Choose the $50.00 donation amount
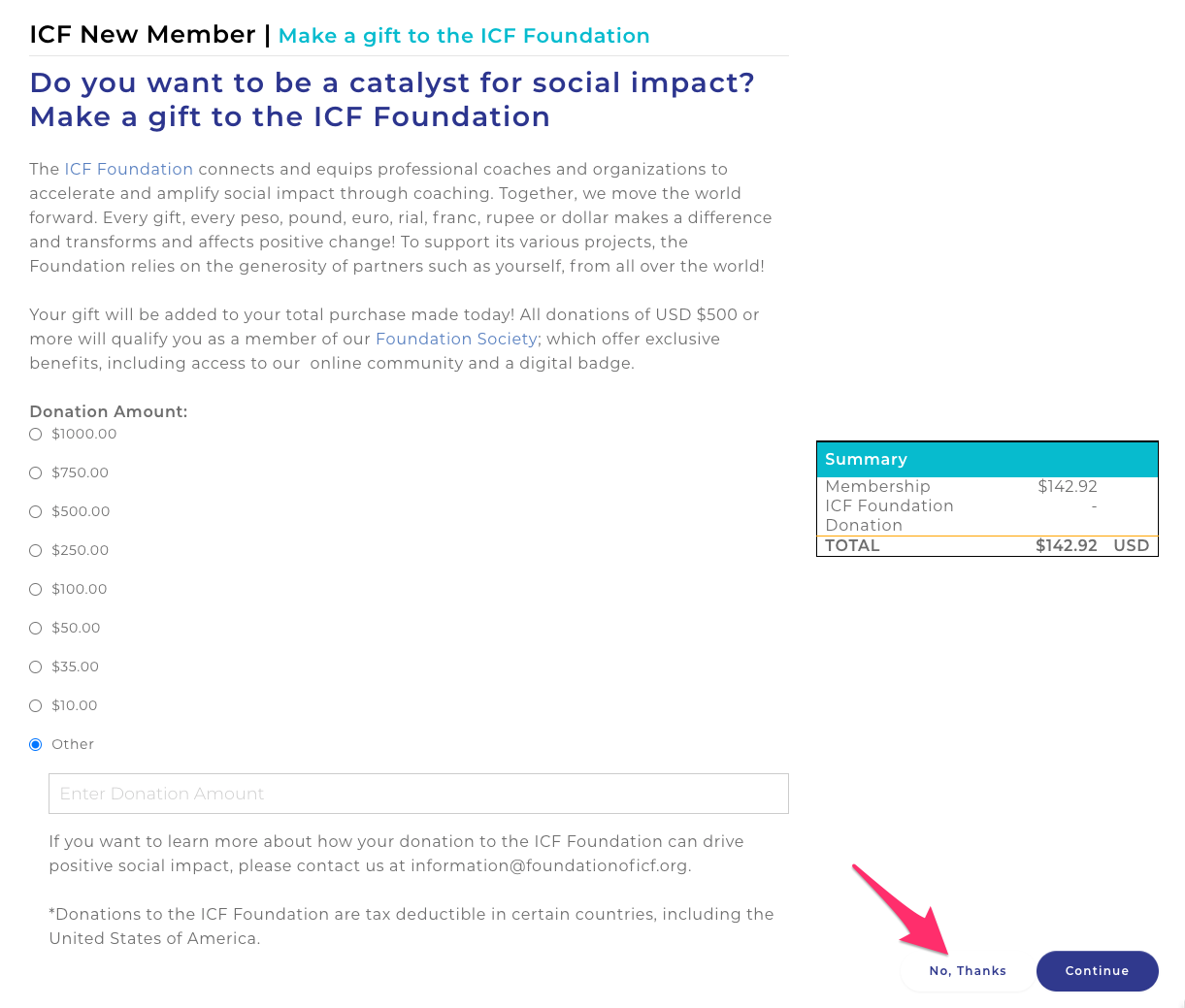This screenshot has width=1185, height=1008. [36, 629]
